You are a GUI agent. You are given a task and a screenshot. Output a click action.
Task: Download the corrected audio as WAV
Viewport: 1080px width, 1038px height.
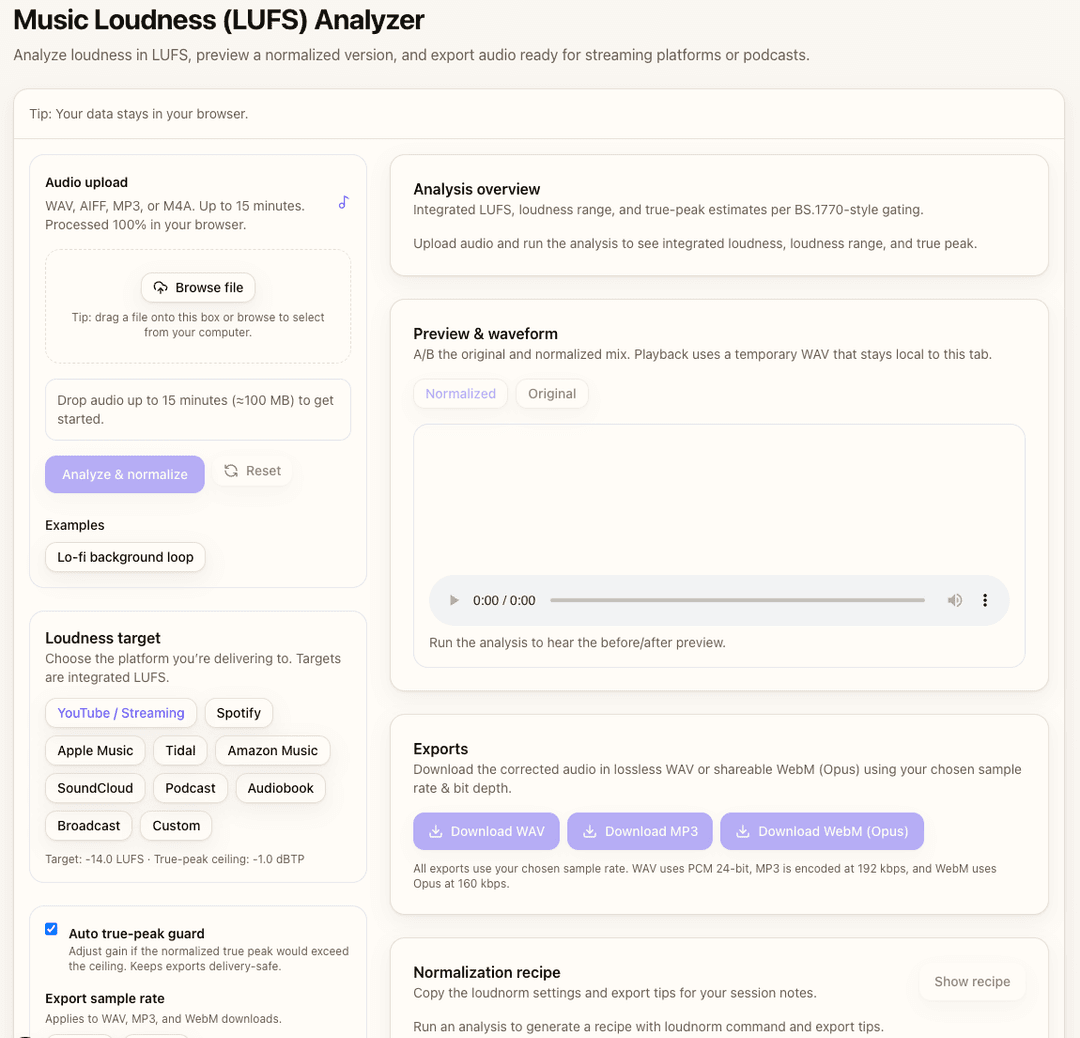486,831
